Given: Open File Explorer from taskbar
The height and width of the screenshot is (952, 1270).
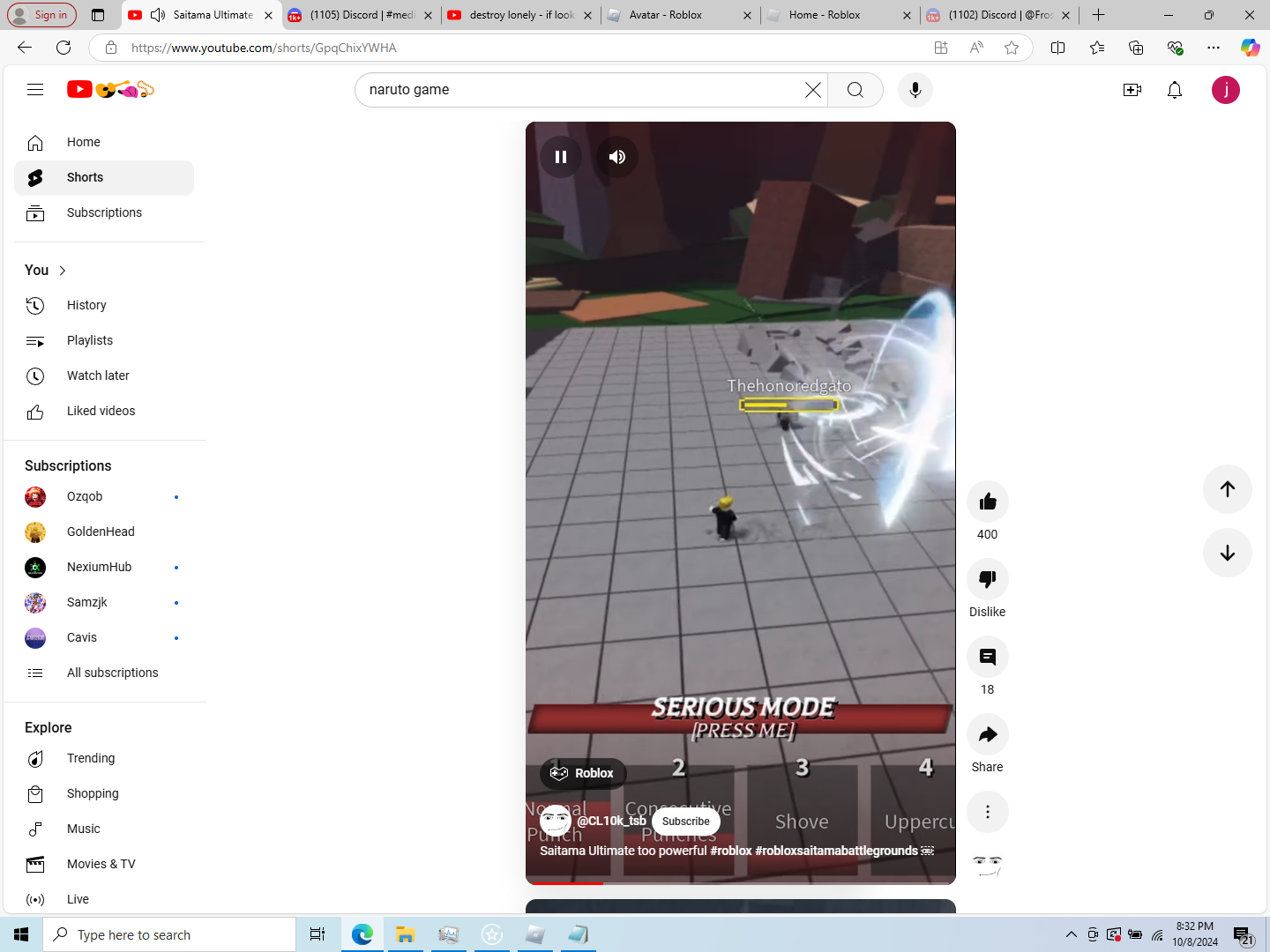Looking at the screenshot, I should point(405,934).
